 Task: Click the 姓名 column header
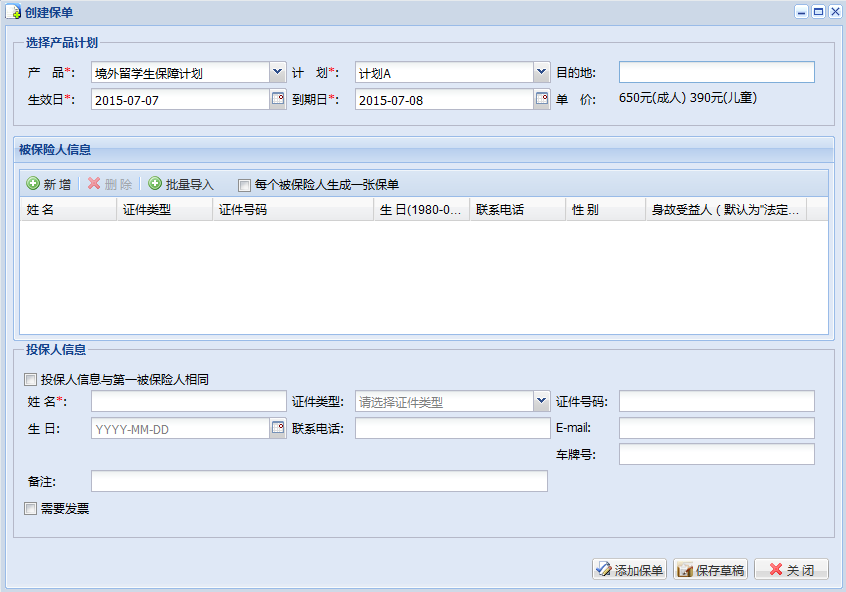pyautogui.click(x=69, y=209)
